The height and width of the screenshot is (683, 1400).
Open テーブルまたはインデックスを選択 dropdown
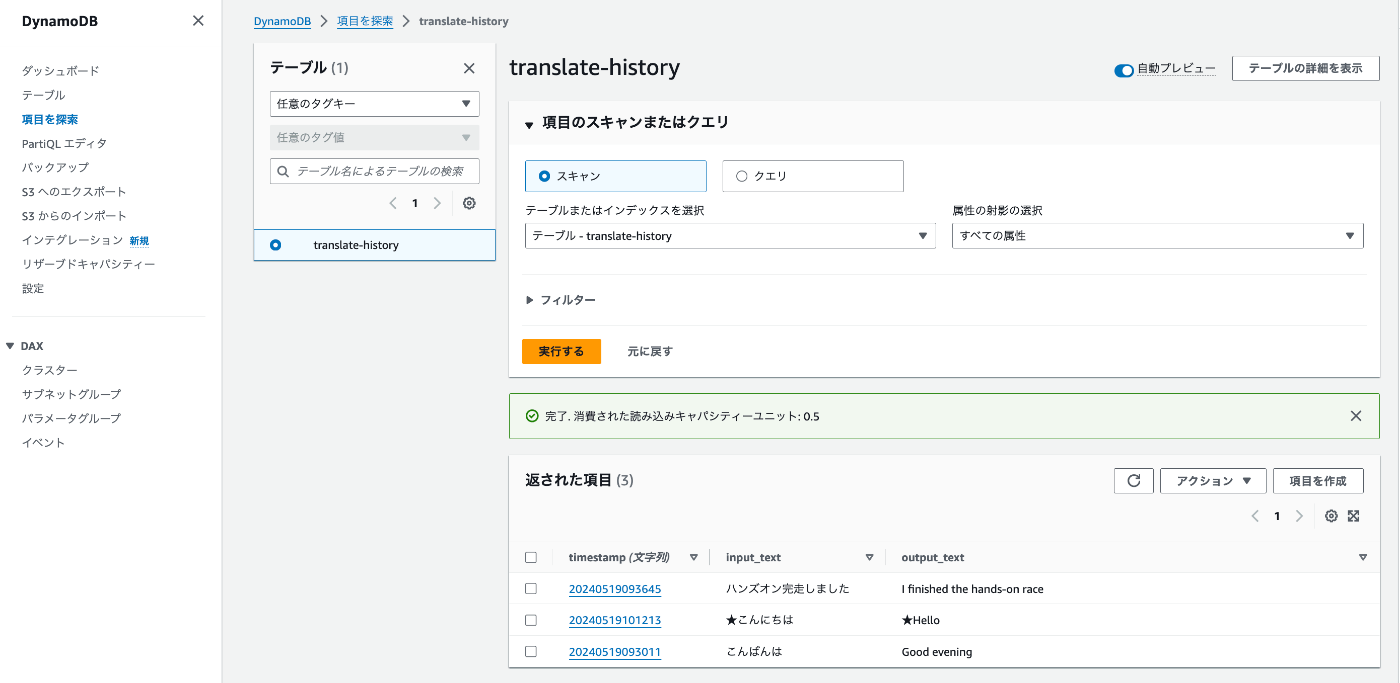(730, 236)
